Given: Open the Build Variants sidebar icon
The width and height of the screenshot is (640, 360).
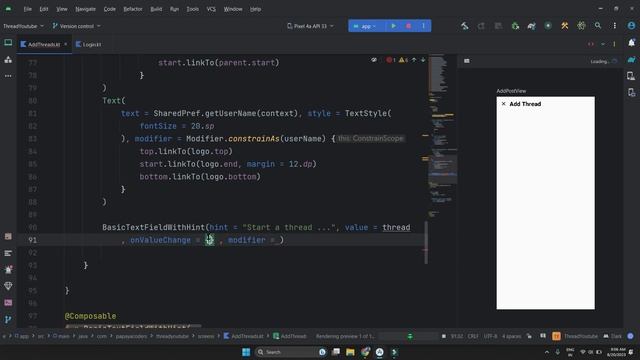Looking at the screenshot, I should pyautogui.click(x=8, y=236).
